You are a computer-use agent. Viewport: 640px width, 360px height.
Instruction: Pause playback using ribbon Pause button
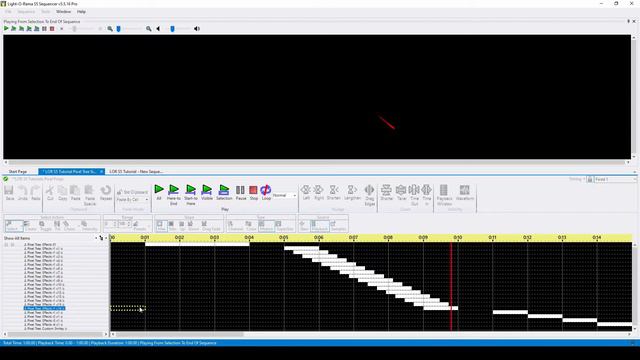(241, 192)
